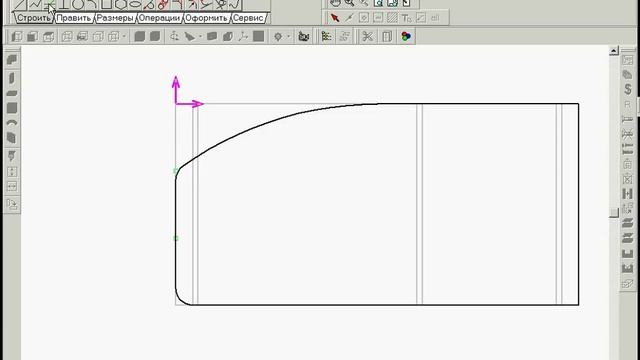Open dropdown arrow beside wireframe views group
Image resolution: width=640 pixels, height=360 pixels.
pyautogui.click(x=124, y=36)
